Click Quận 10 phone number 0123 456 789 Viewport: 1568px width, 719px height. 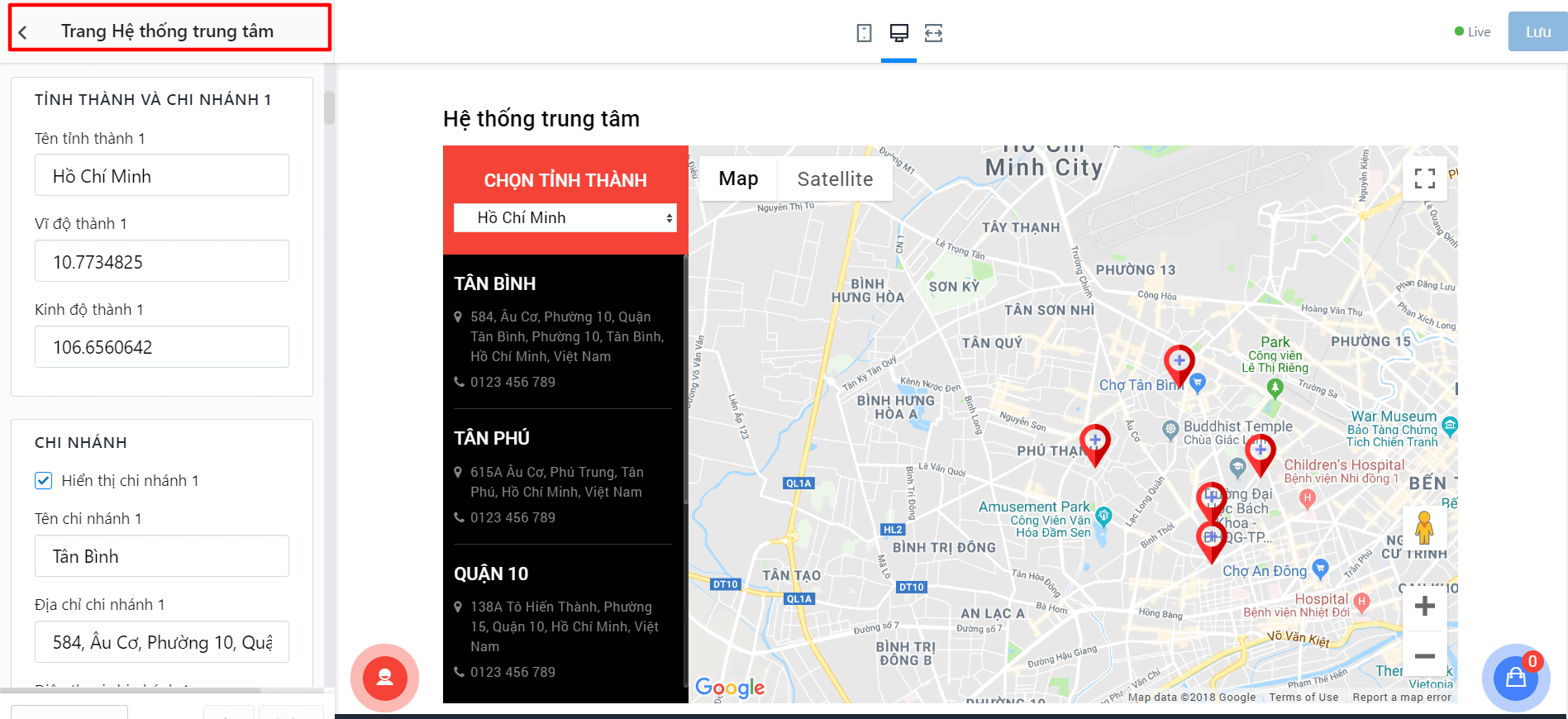[512, 672]
